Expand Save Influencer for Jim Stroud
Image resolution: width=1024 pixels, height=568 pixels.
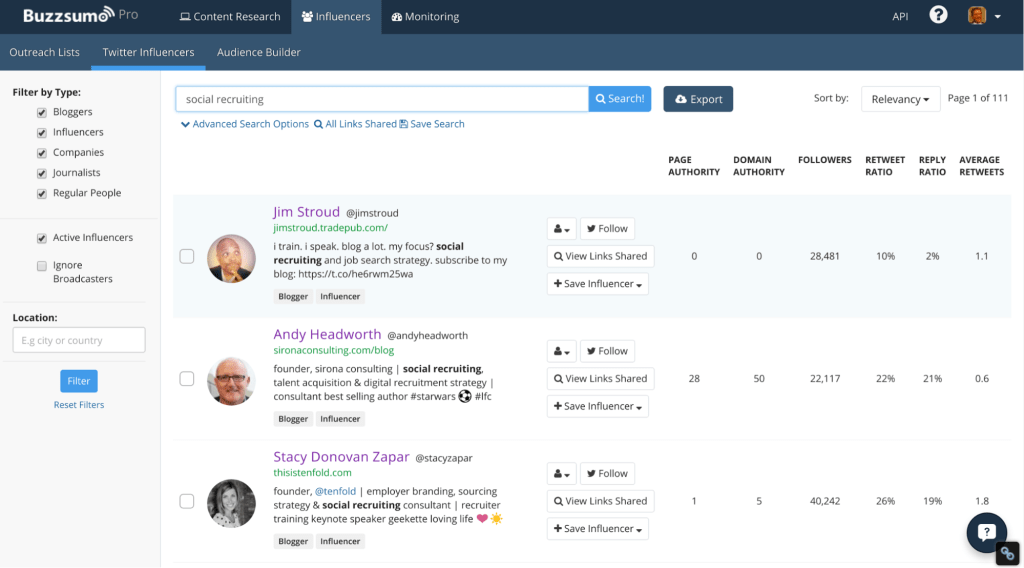click(x=598, y=284)
